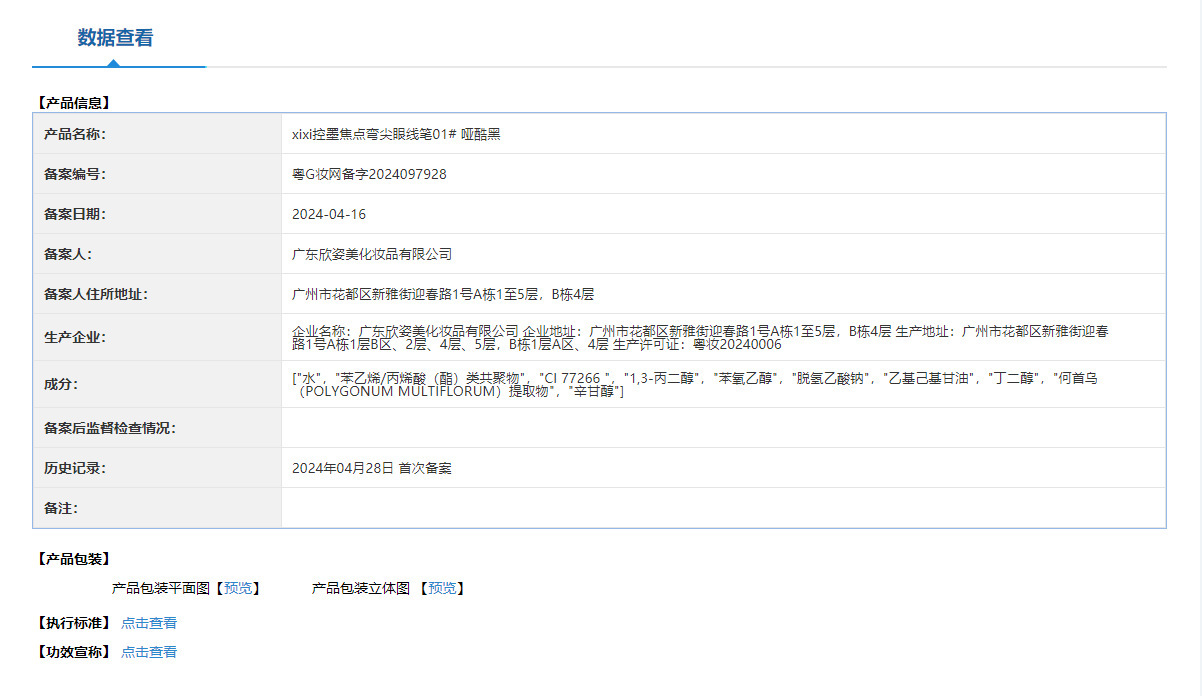Open 点击查看 link next to 执行标准

[149, 623]
